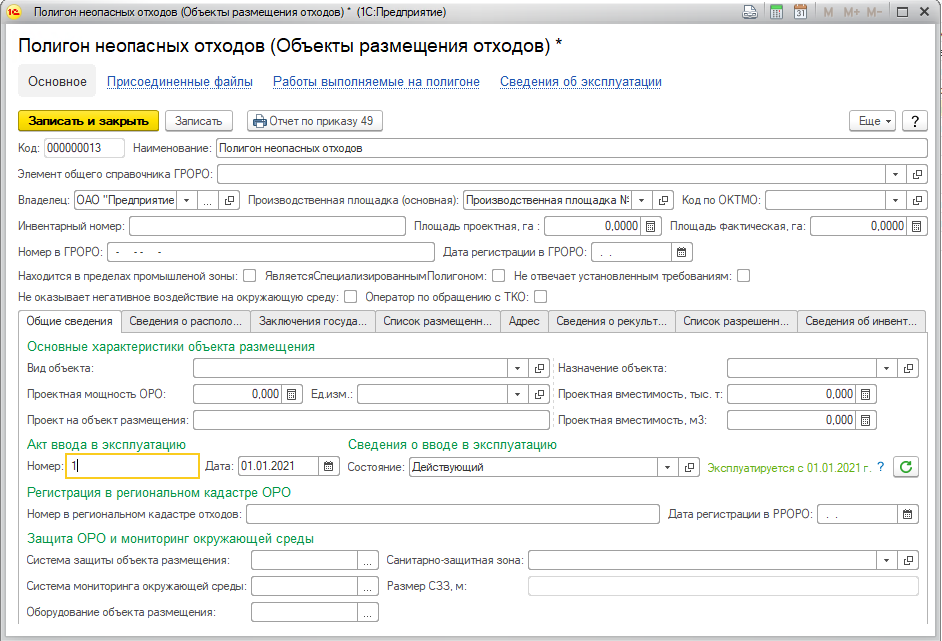The height and width of the screenshot is (641, 942).
Task: Open Код по ОКТМО record icon
Action: (917, 200)
